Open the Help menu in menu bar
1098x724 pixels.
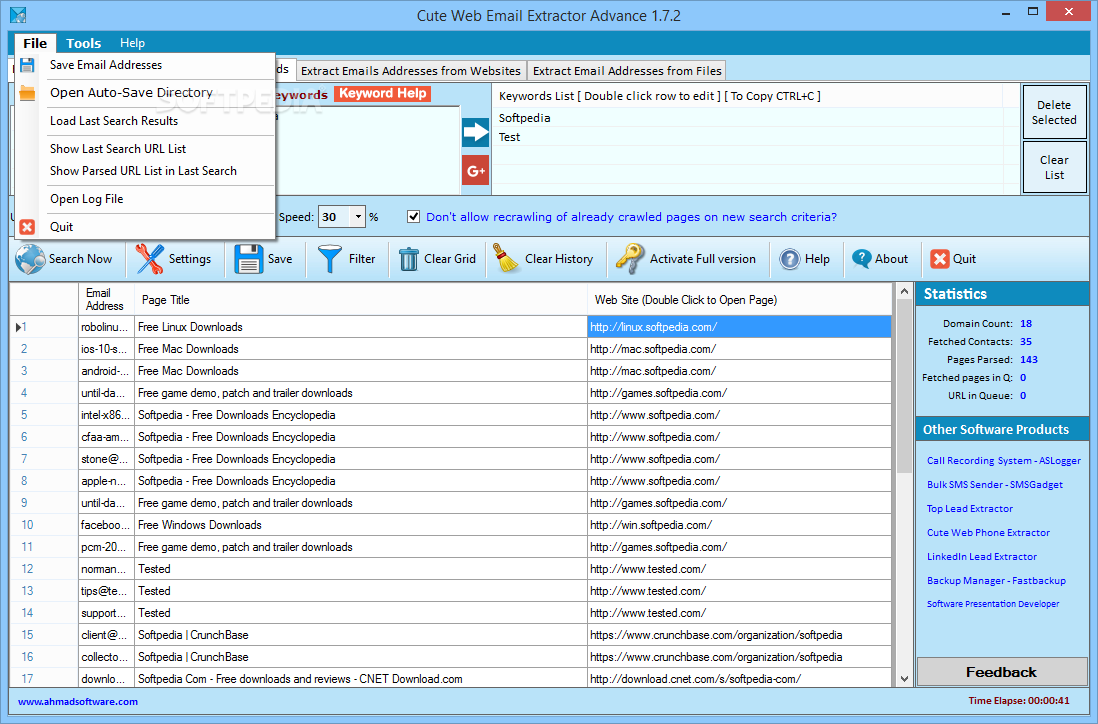point(132,43)
